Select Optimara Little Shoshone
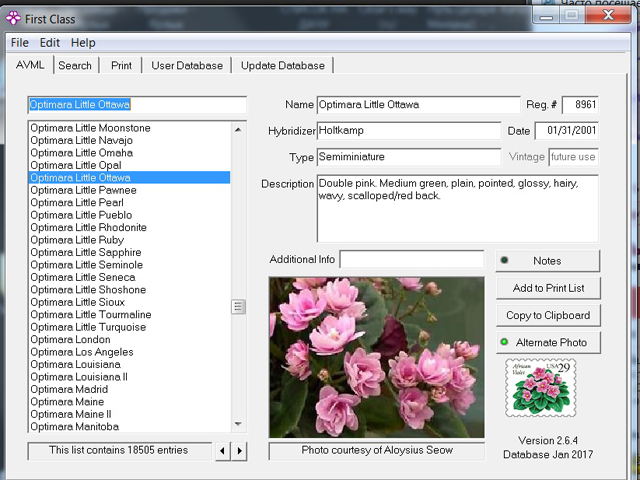Screen dimensions: 640x480 130,290
